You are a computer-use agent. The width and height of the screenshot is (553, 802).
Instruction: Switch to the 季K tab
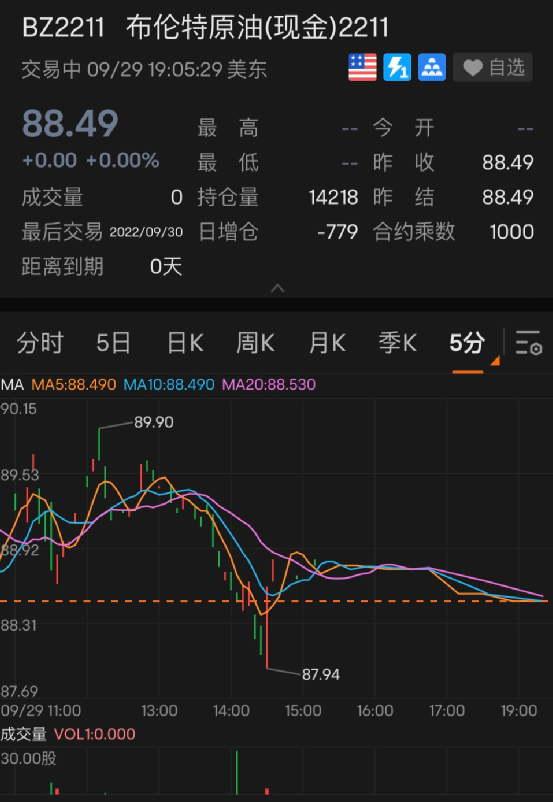397,342
